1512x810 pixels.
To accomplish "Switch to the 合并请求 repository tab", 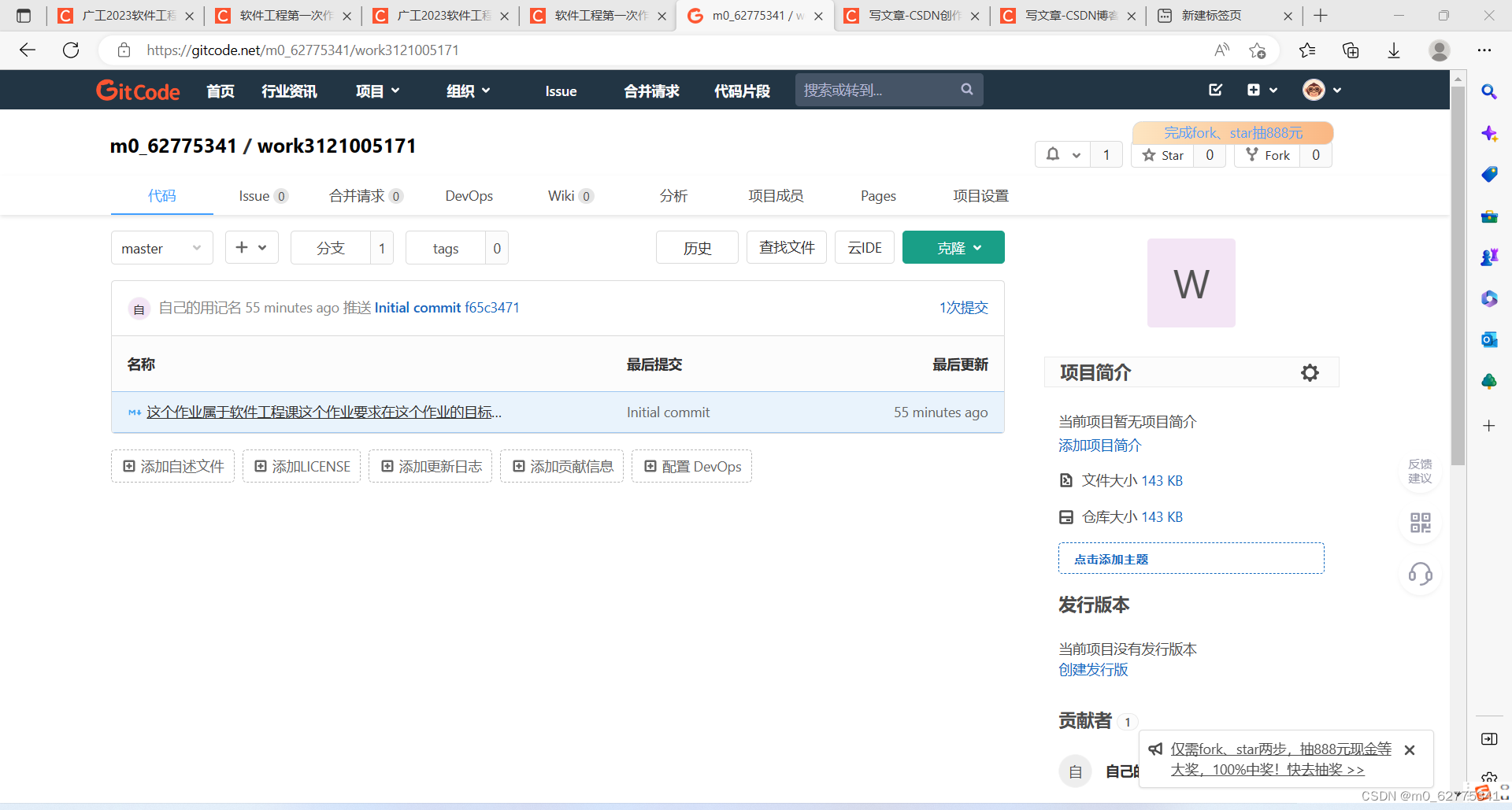I will point(365,196).
